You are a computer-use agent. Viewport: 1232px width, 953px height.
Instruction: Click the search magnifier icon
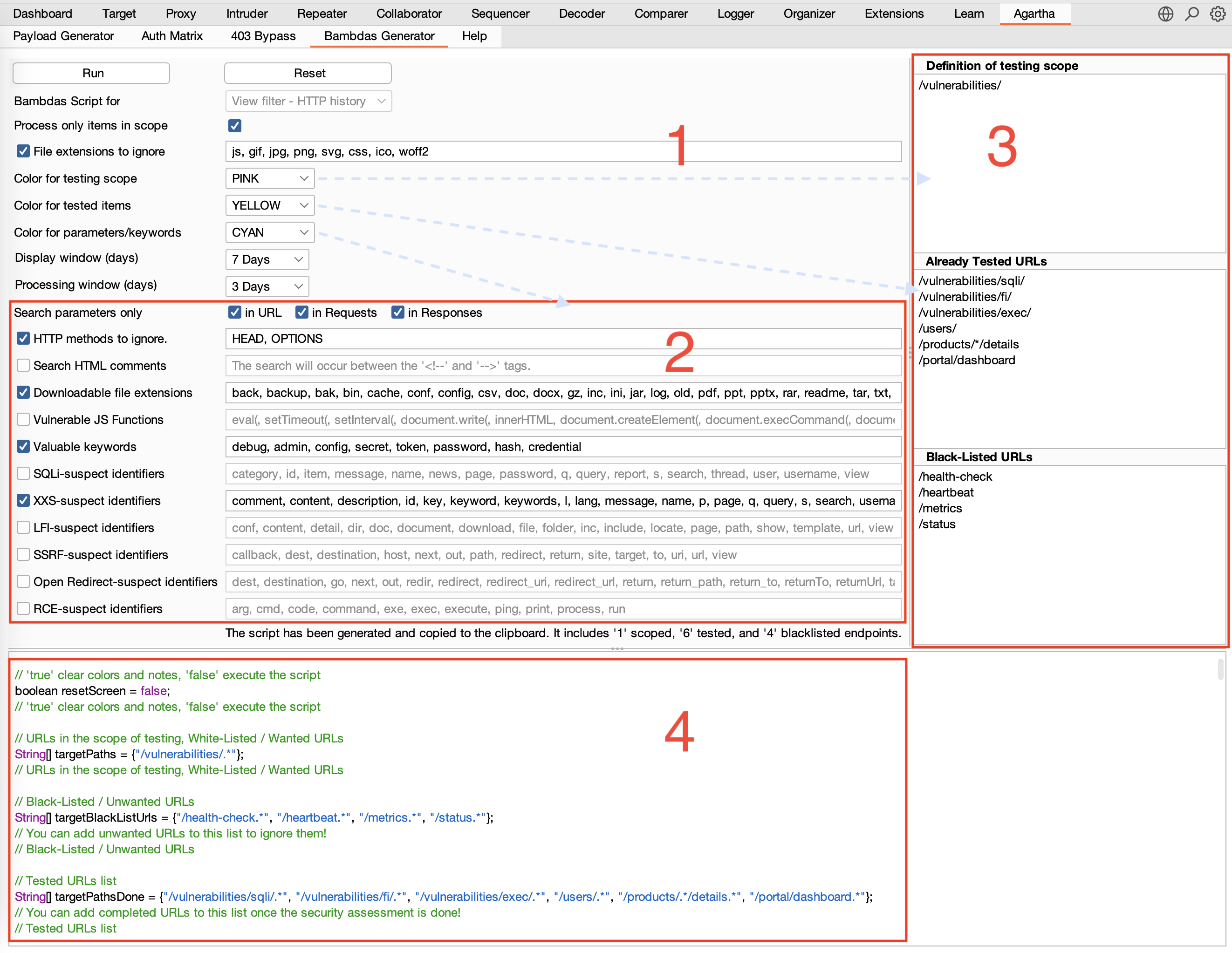pos(1191,14)
